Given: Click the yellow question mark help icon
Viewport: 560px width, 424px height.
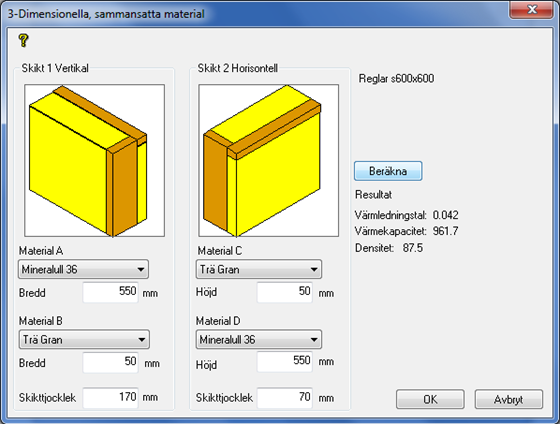Looking at the screenshot, I should click(x=24, y=40).
